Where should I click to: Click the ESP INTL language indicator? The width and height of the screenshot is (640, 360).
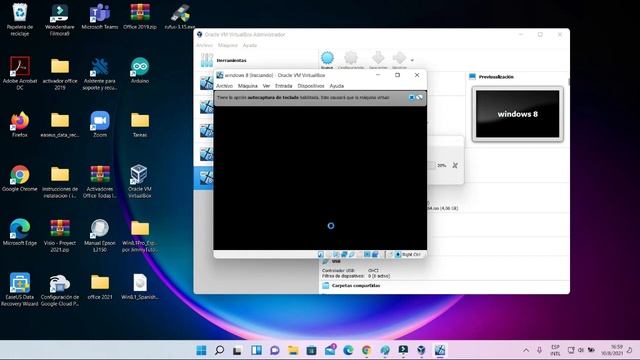(x=555, y=350)
